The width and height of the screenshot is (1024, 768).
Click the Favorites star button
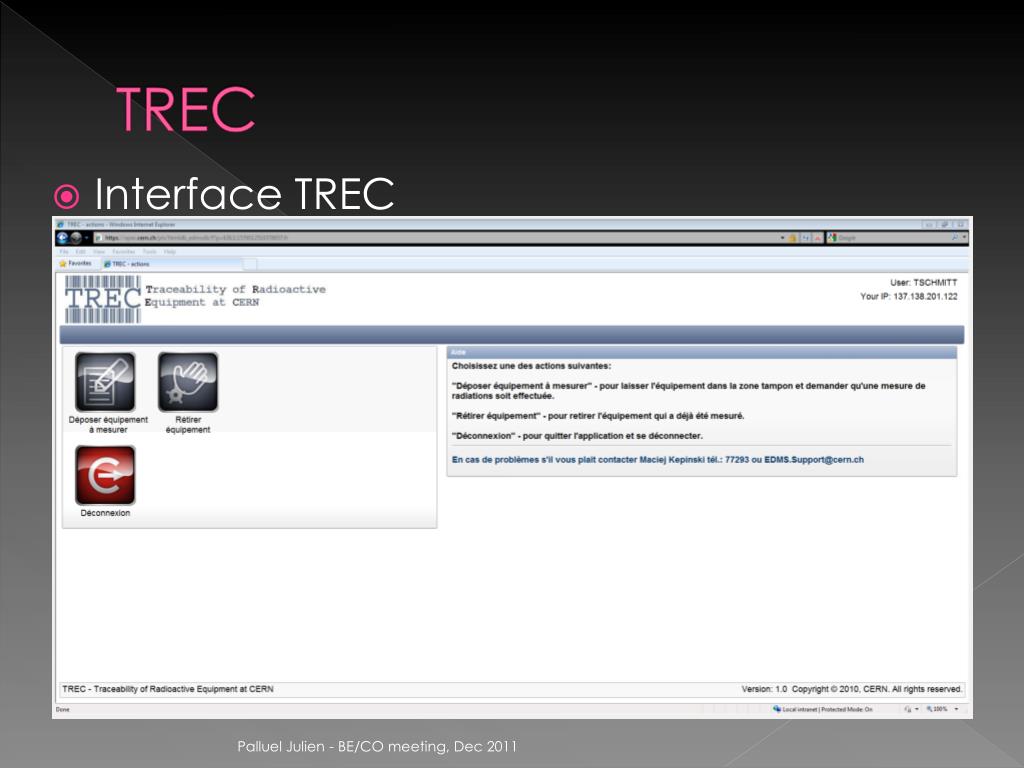(75, 264)
